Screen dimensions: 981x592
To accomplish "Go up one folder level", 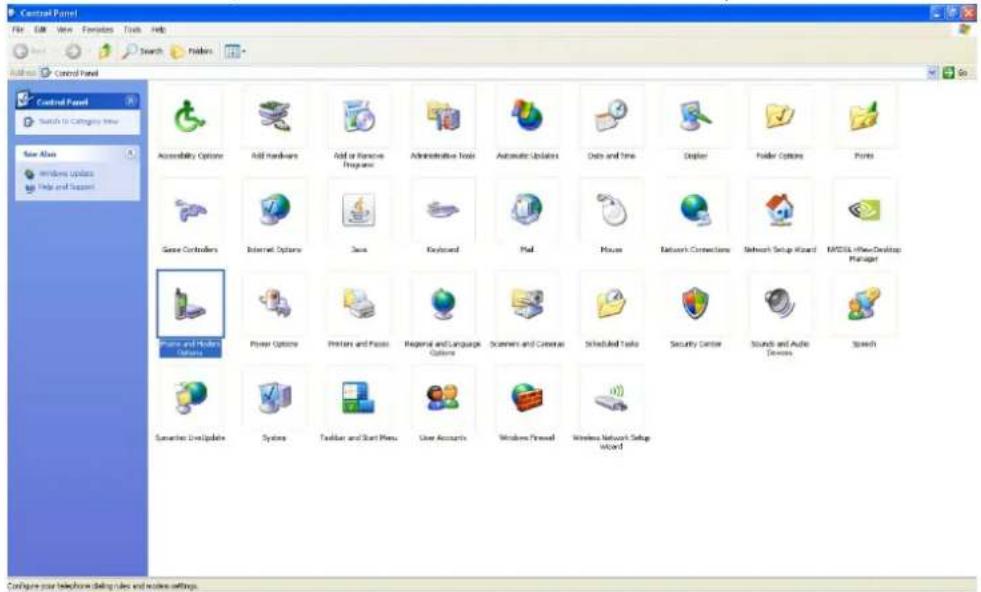I will [x=105, y=51].
